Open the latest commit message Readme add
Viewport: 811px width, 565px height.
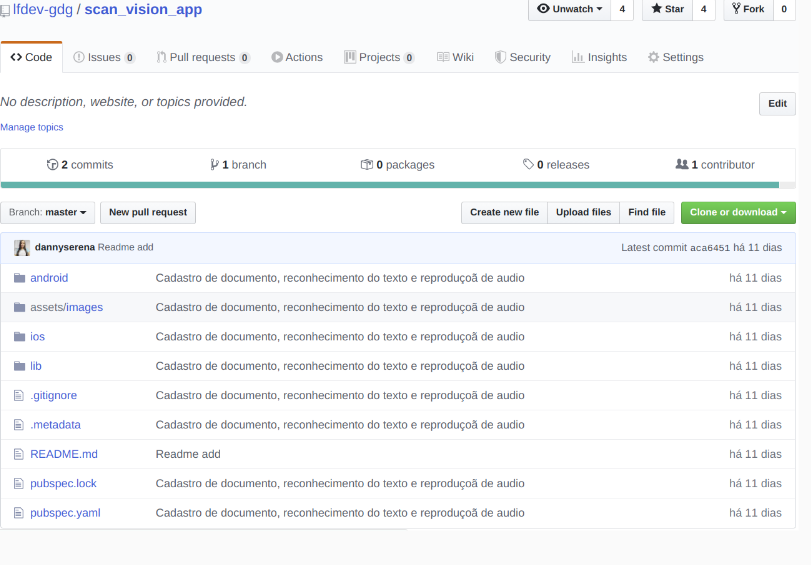126,247
